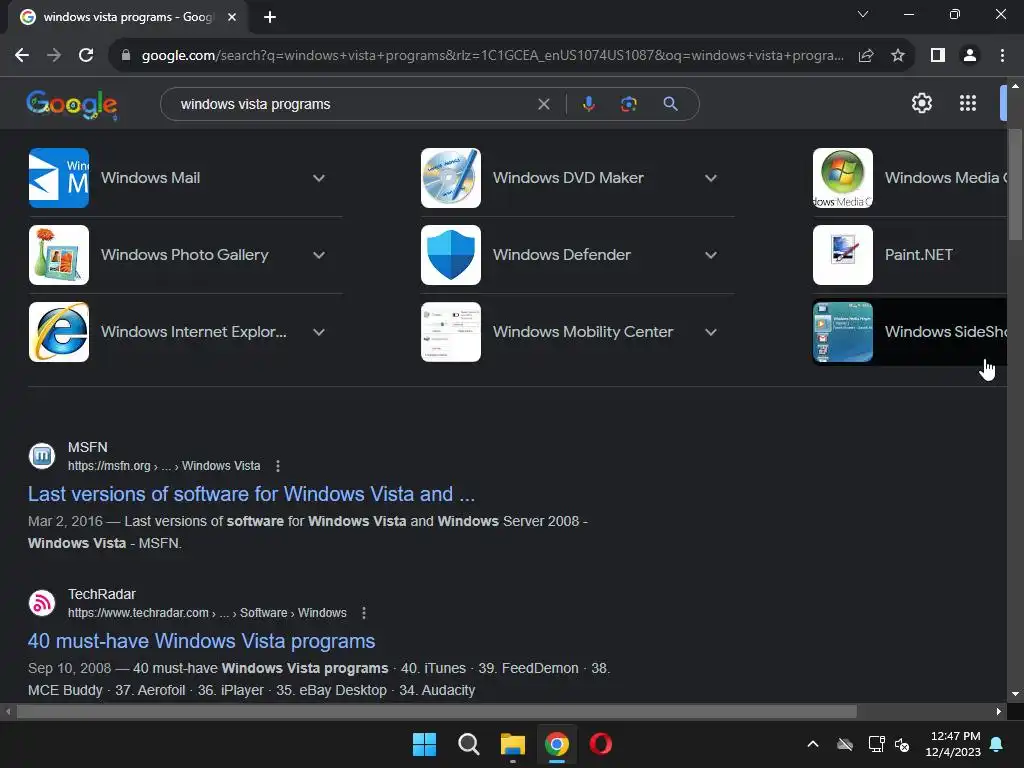1024x768 pixels.
Task: Bookmark this page with star
Action: click(898, 56)
